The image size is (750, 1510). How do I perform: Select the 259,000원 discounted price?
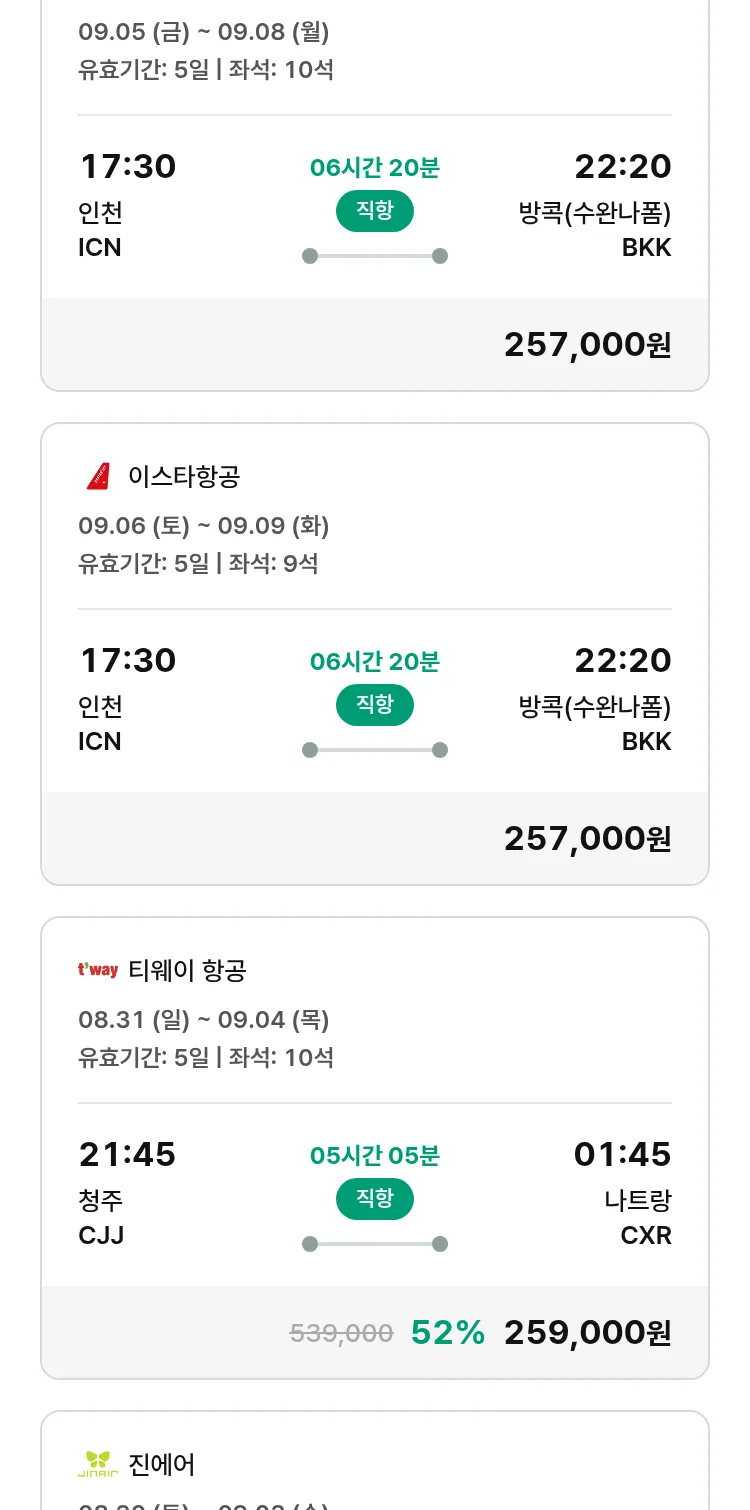[x=587, y=1332]
